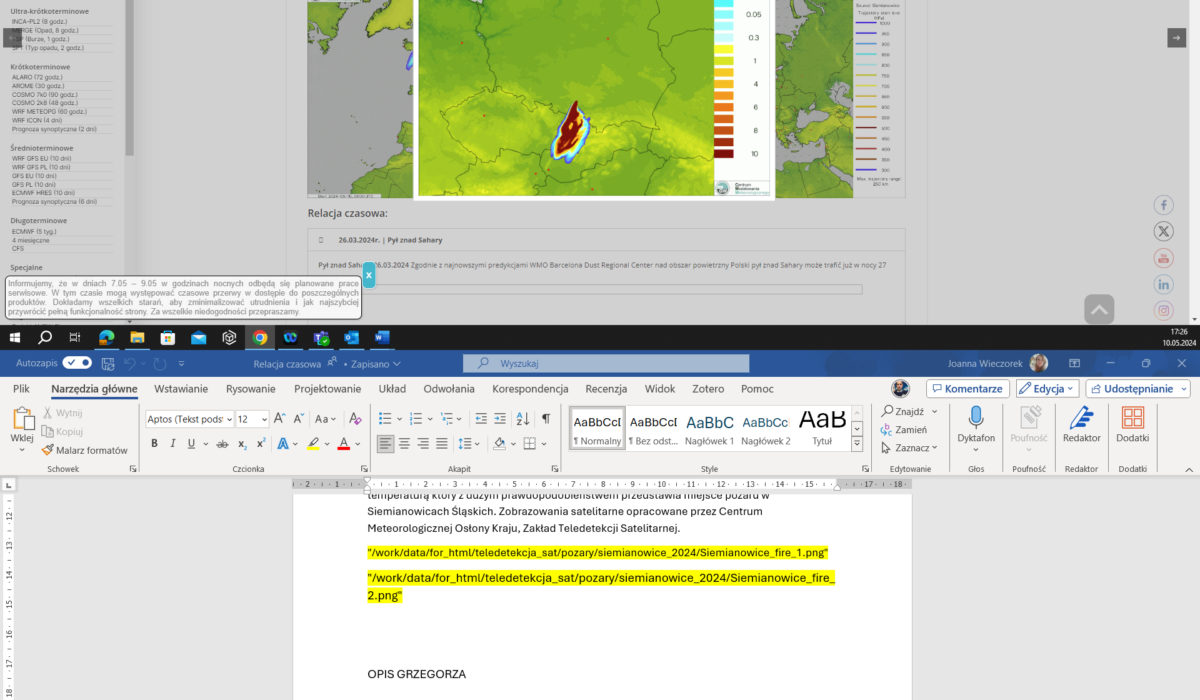1200x700 pixels.
Task: Sort the selected text alphabetically
Action: pos(525,419)
